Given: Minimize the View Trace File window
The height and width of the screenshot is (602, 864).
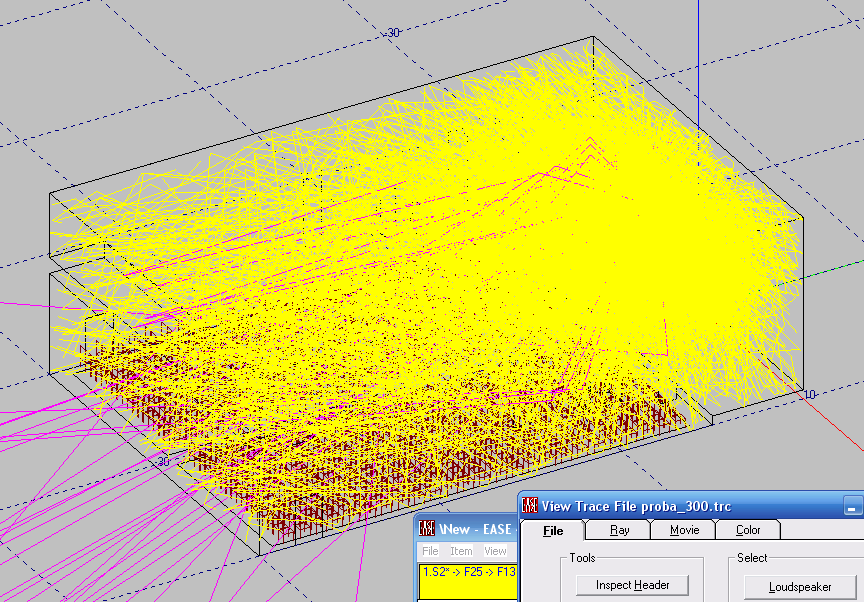Looking at the screenshot, I should point(851,506).
